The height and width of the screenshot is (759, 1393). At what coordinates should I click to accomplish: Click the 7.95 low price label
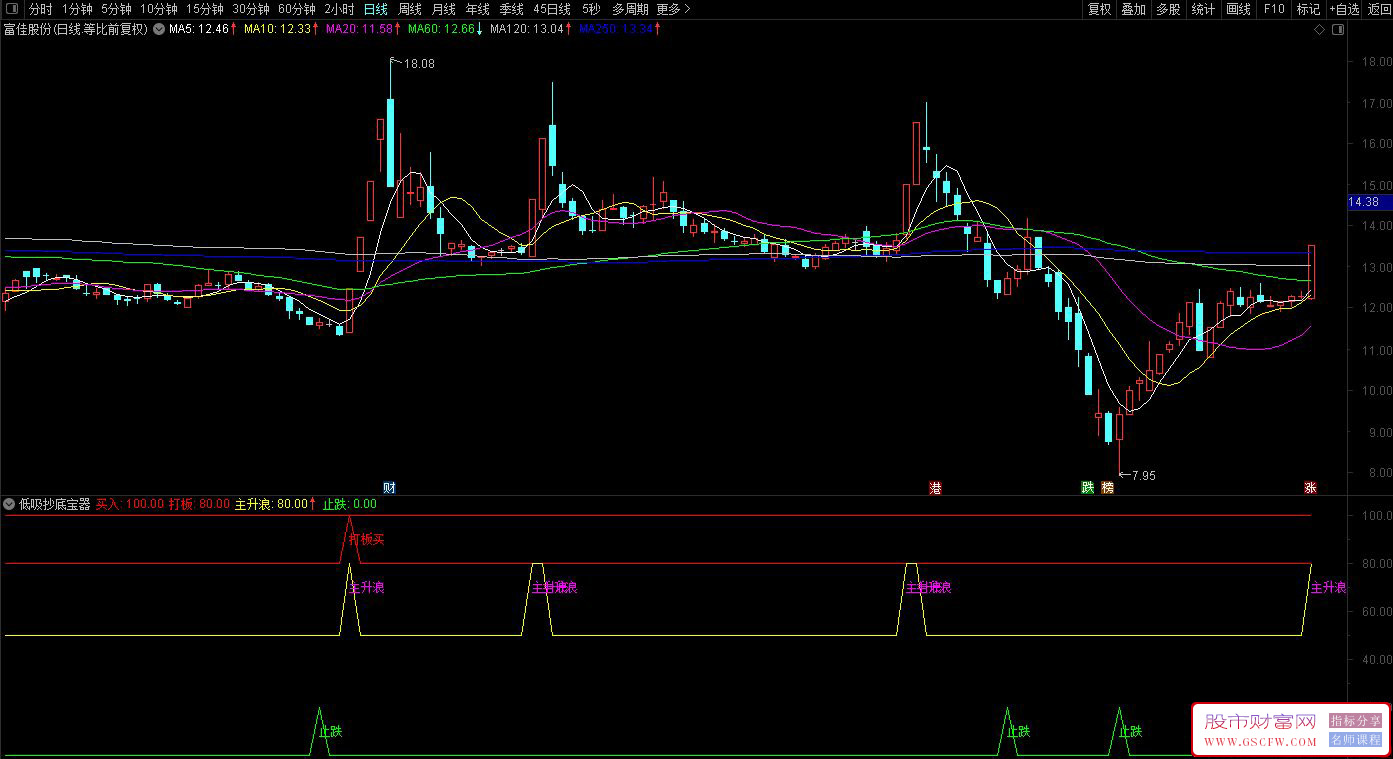pyautogui.click(x=1143, y=476)
